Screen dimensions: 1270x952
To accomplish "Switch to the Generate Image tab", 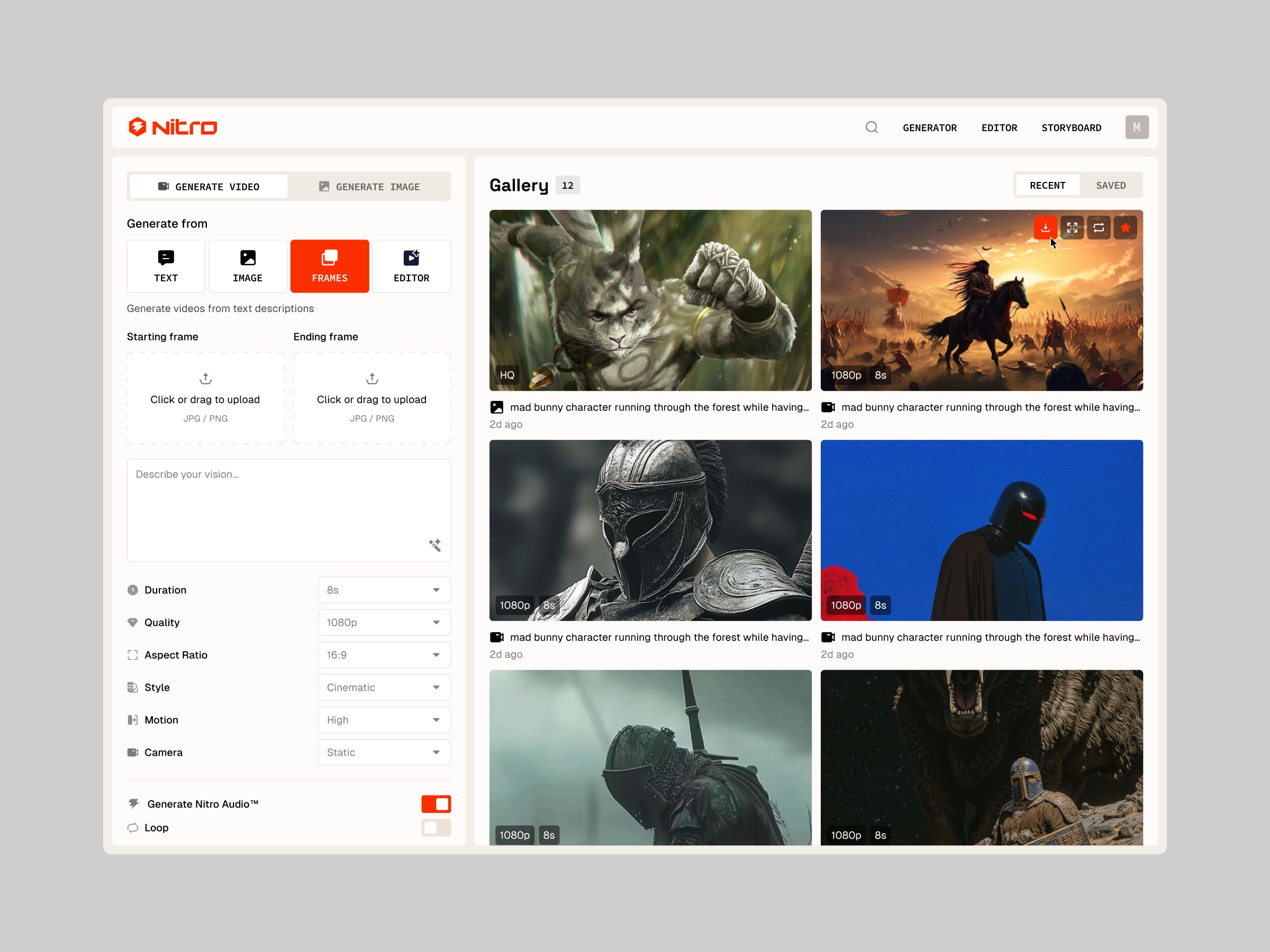I will 370,186.
